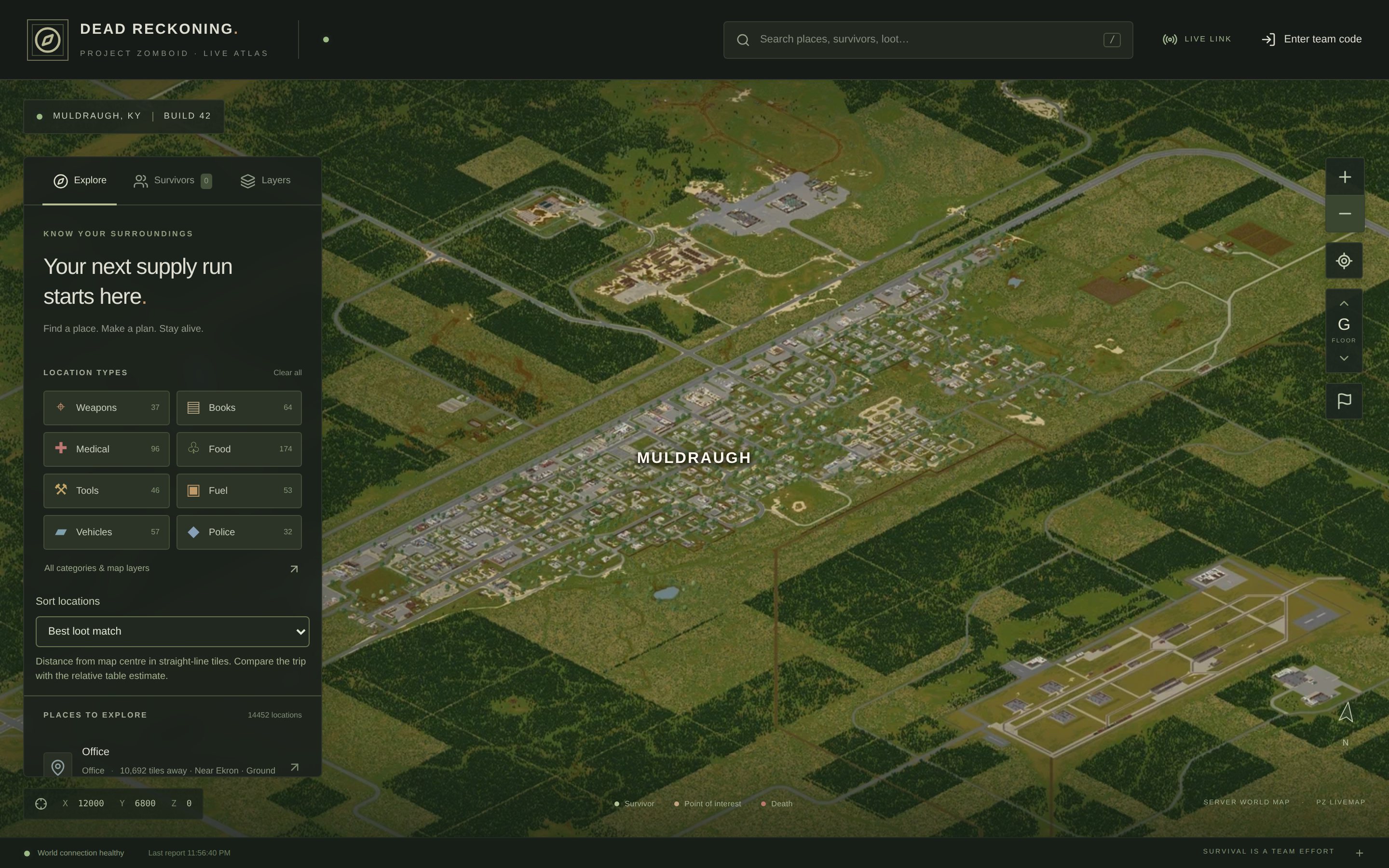The height and width of the screenshot is (868, 1389).
Task: Toggle the Food location filter
Action: point(239,449)
